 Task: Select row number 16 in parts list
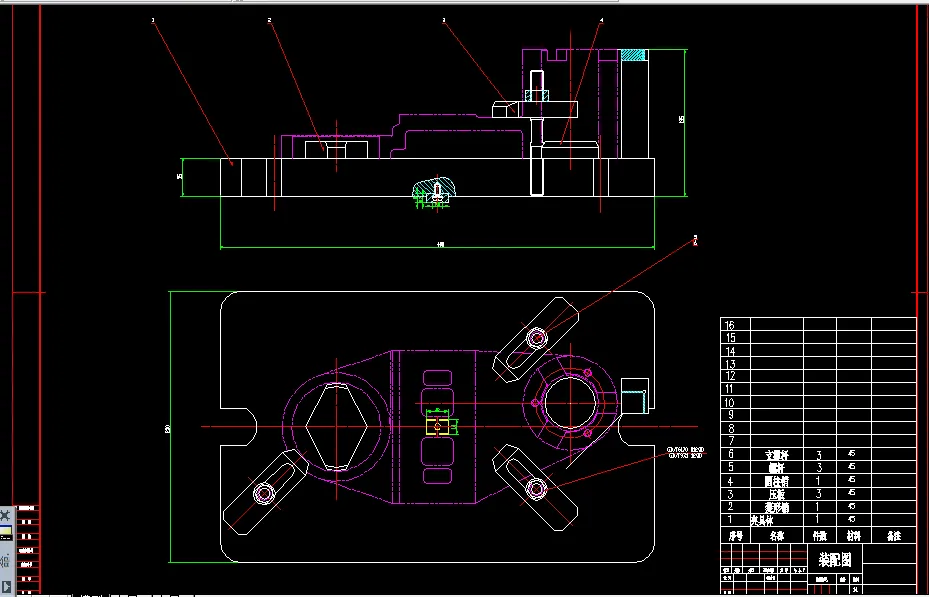click(x=730, y=325)
